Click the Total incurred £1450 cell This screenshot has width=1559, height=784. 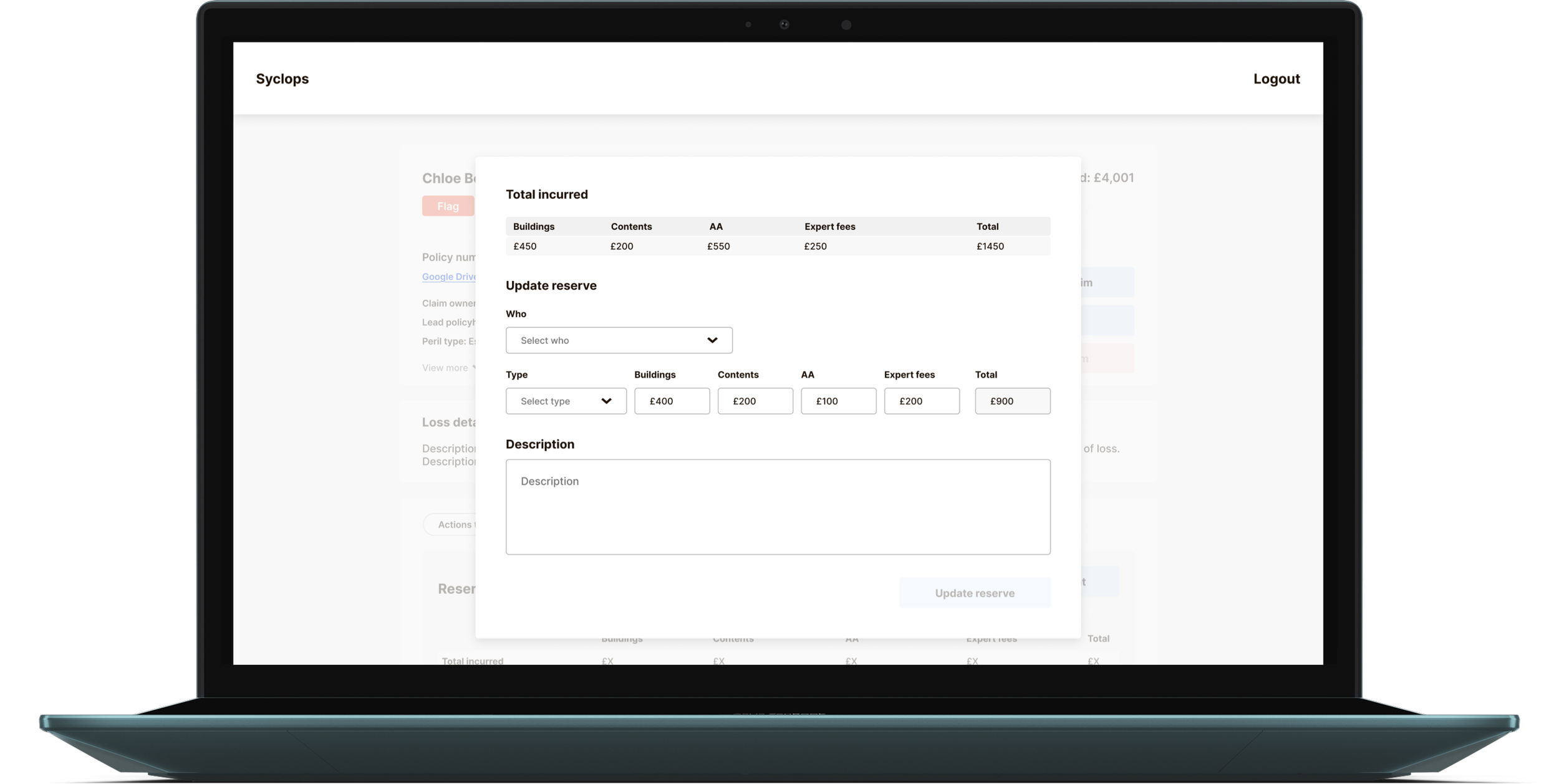990,246
